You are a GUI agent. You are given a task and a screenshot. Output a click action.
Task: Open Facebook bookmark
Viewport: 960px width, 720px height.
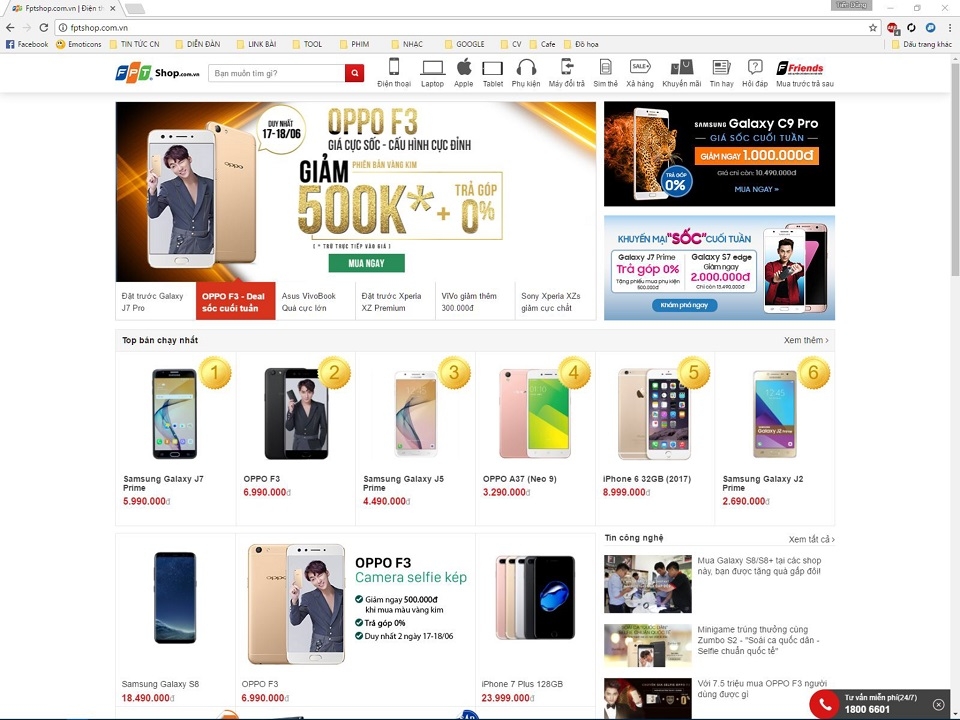27,44
